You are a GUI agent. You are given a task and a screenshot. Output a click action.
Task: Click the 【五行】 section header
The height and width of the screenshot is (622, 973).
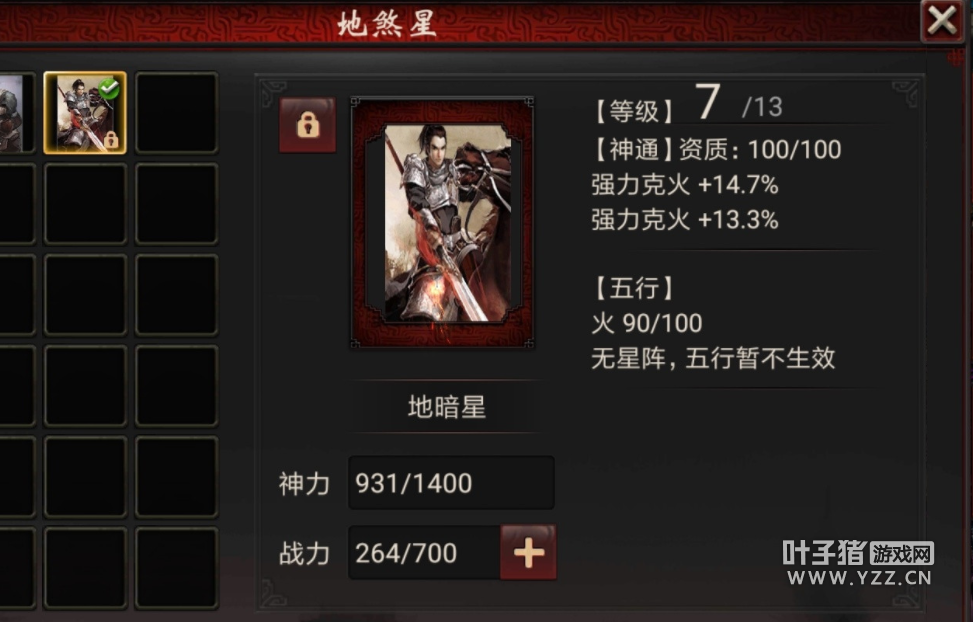(634, 288)
